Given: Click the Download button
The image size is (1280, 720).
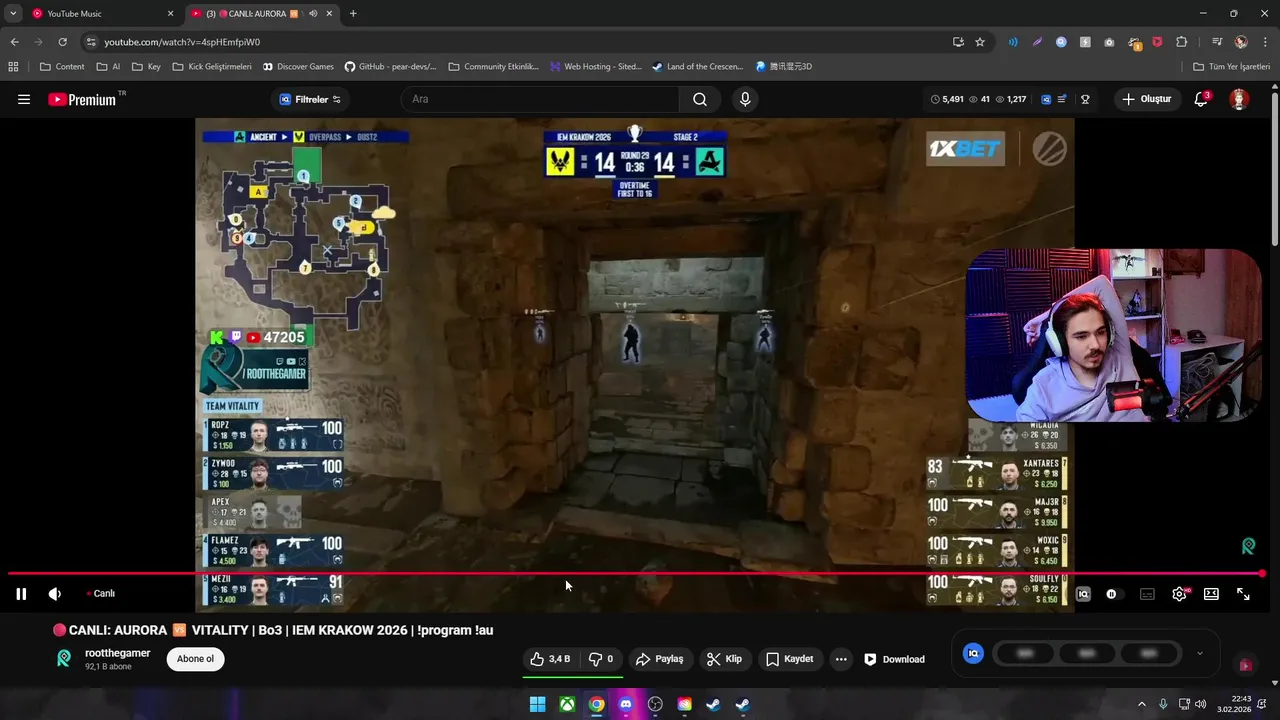Looking at the screenshot, I should (895, 659).
